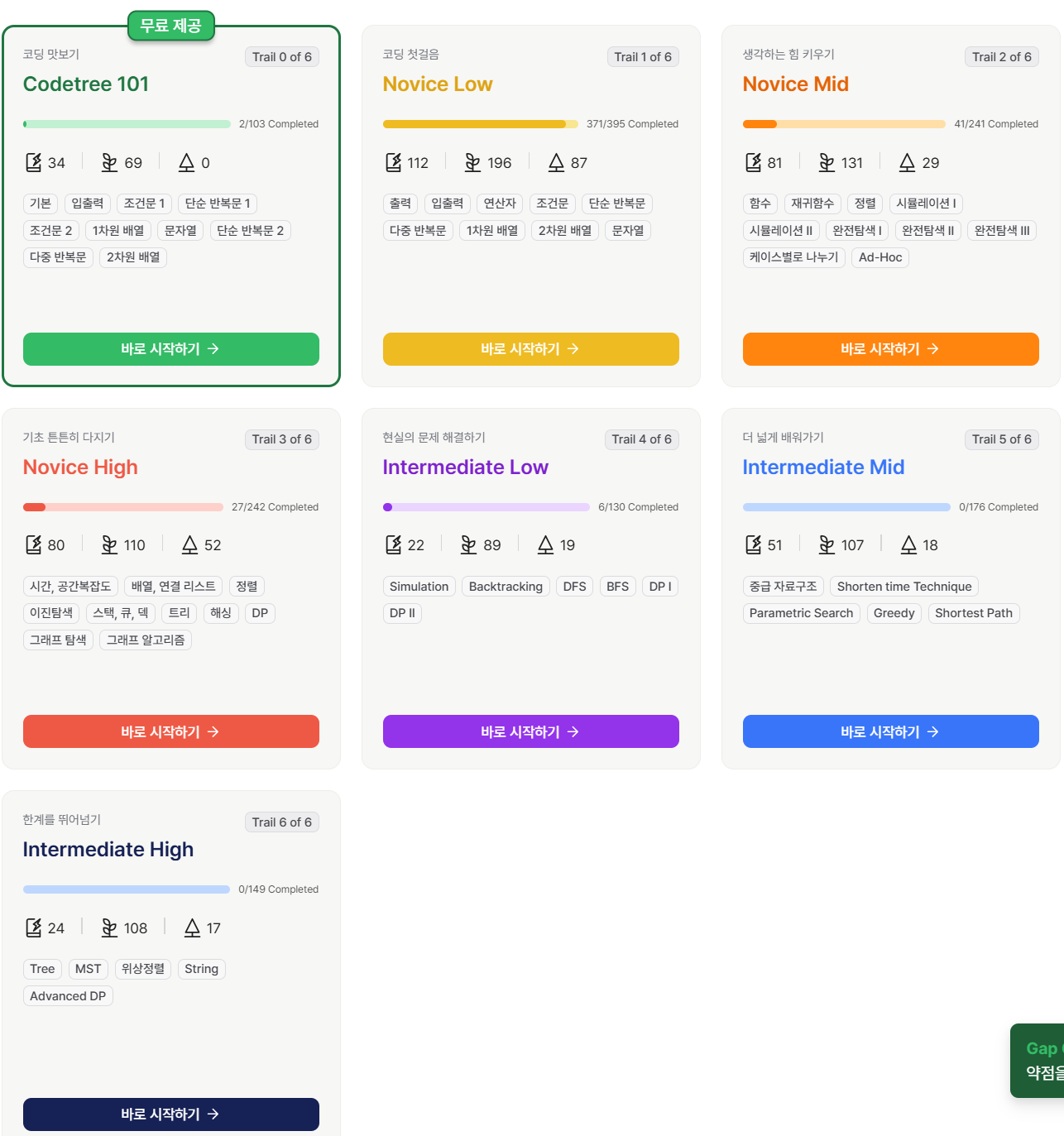
Task: Start the Intermediate Low trail with purple button
Action: tap(531, 731)
